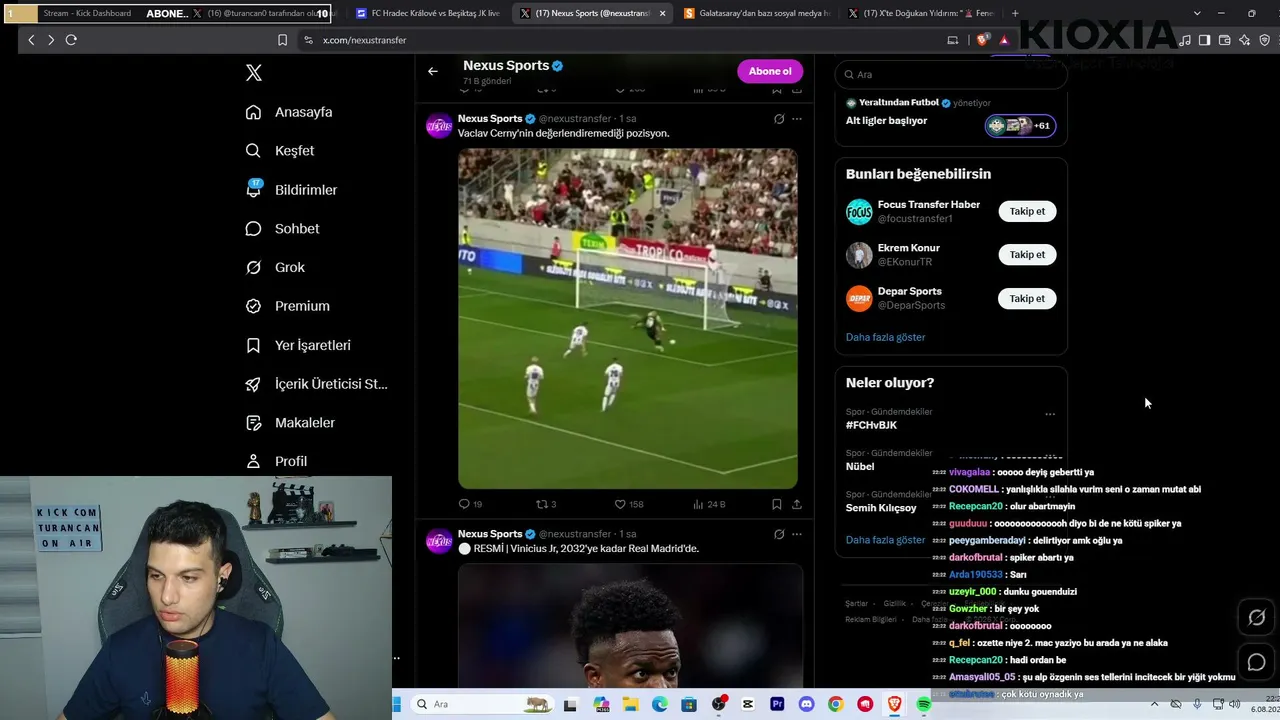Bookmark this page in the address bar

coord(282,40)
